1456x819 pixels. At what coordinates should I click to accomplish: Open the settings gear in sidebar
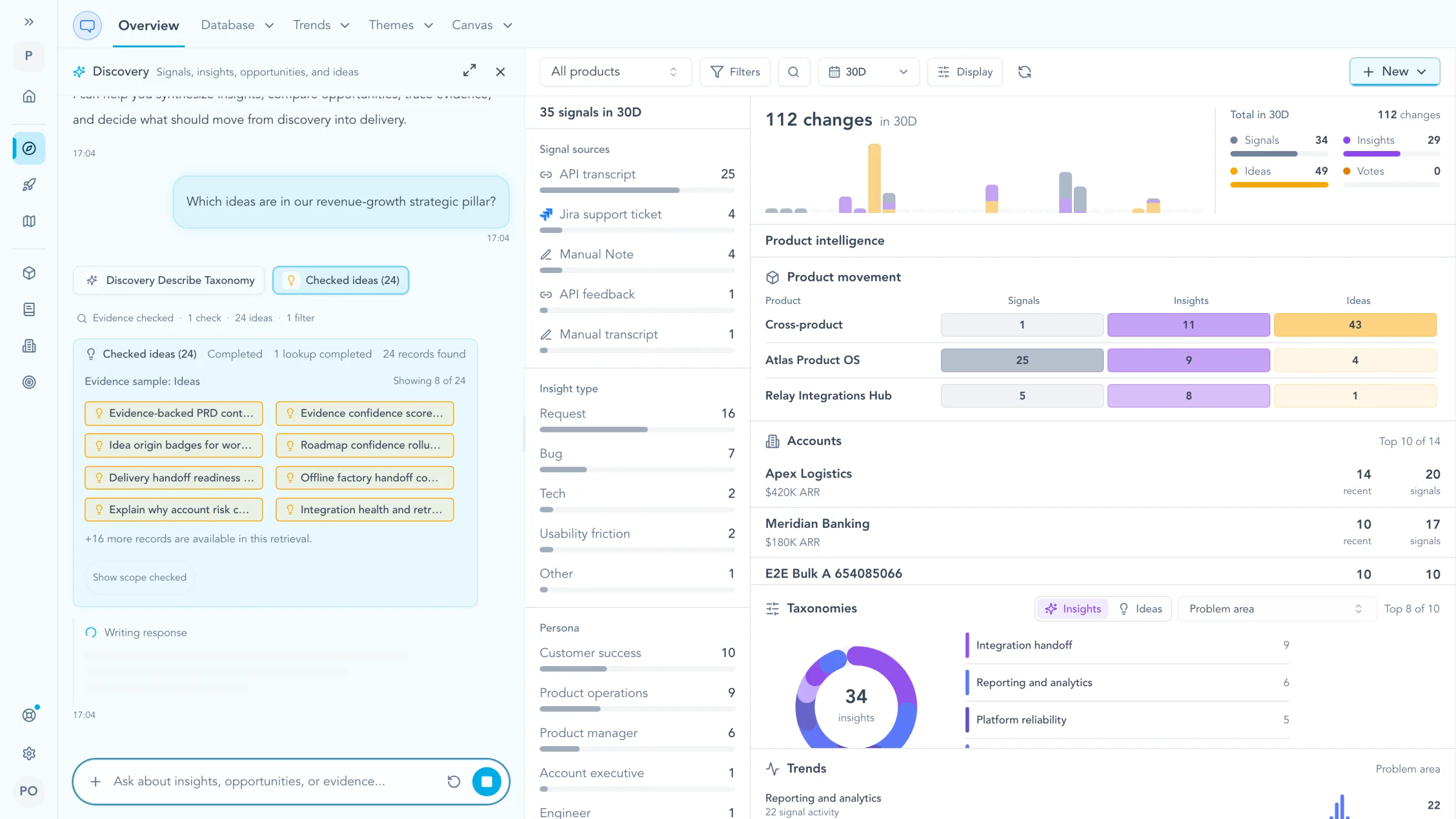[x=29, y=753]
